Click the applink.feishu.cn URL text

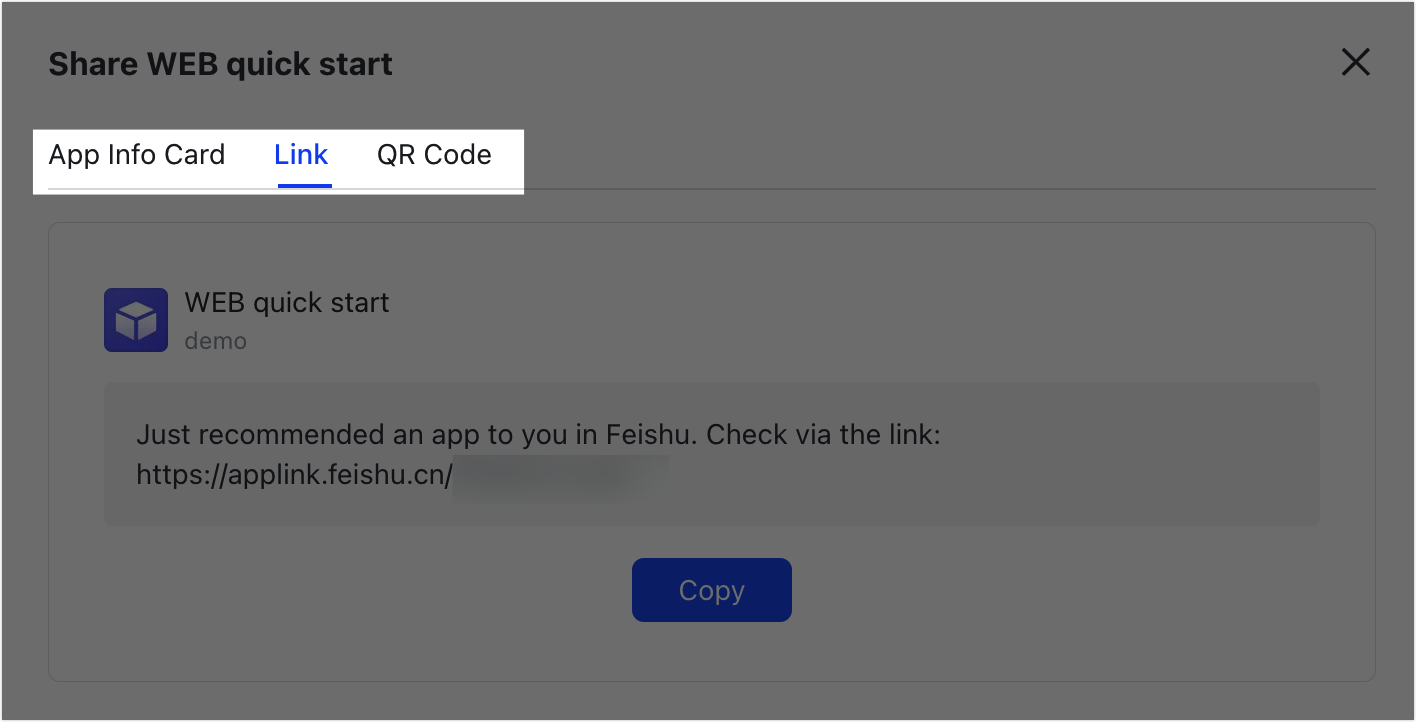[295, 474]
